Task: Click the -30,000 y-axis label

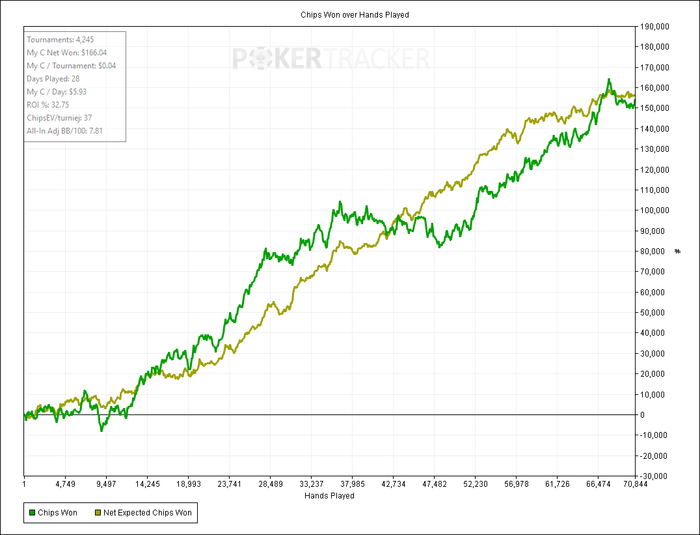Action: coord(654,476)
